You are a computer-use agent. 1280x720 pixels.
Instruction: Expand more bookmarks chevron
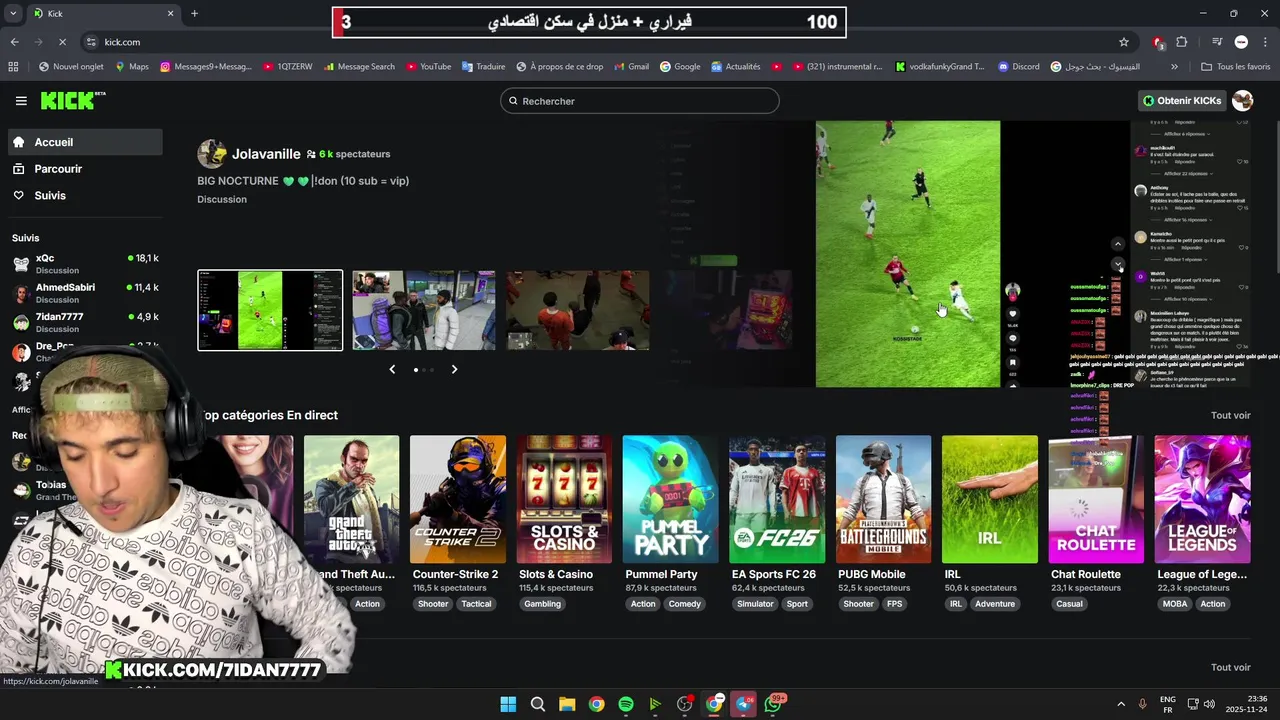click(x=1174, y=67)
